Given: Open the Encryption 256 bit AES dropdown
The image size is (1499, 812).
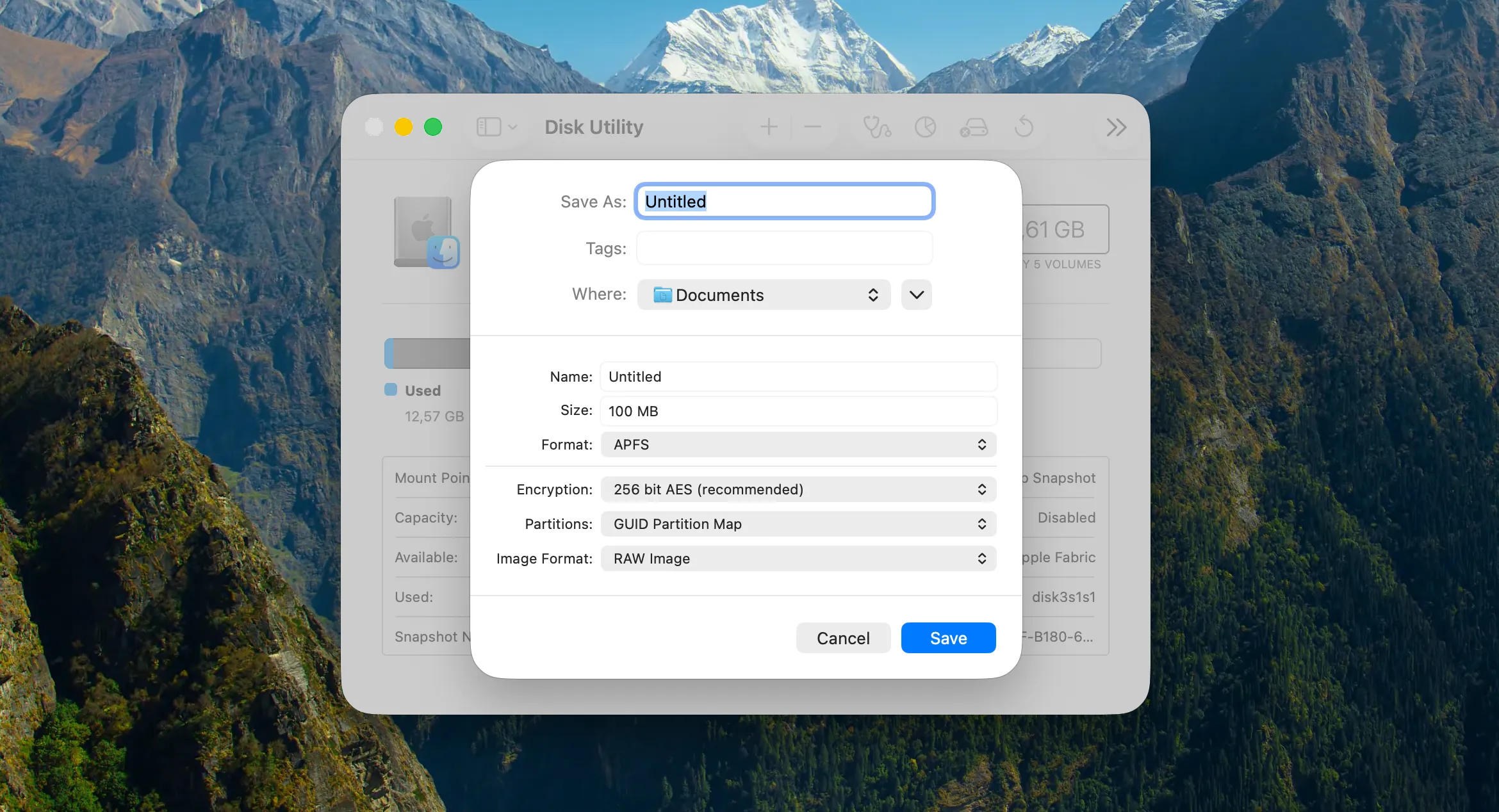Looking at the screenshot, I should pyautogui.click(x=798, y=489).
